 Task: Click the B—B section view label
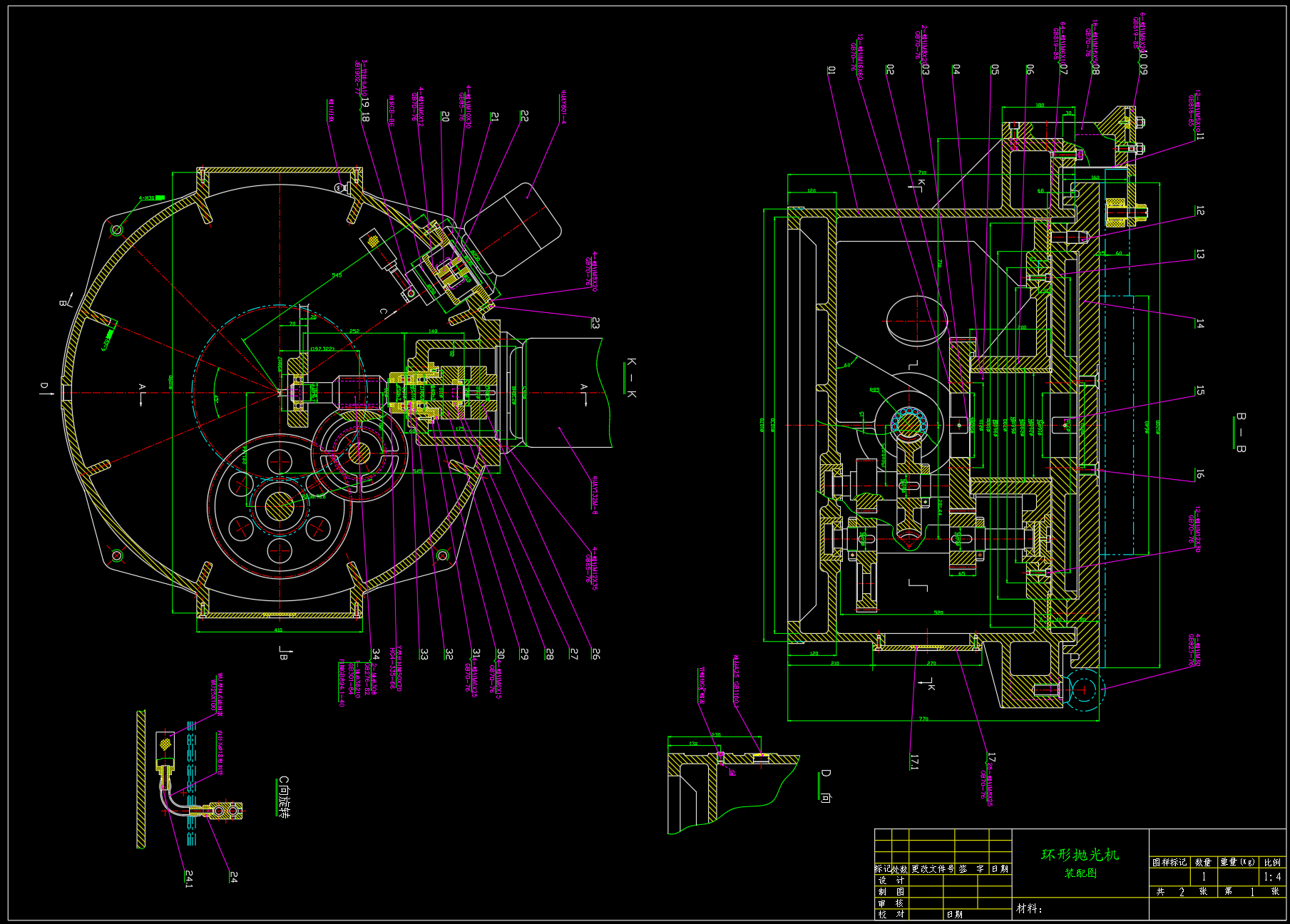[x=1241, y=432]
